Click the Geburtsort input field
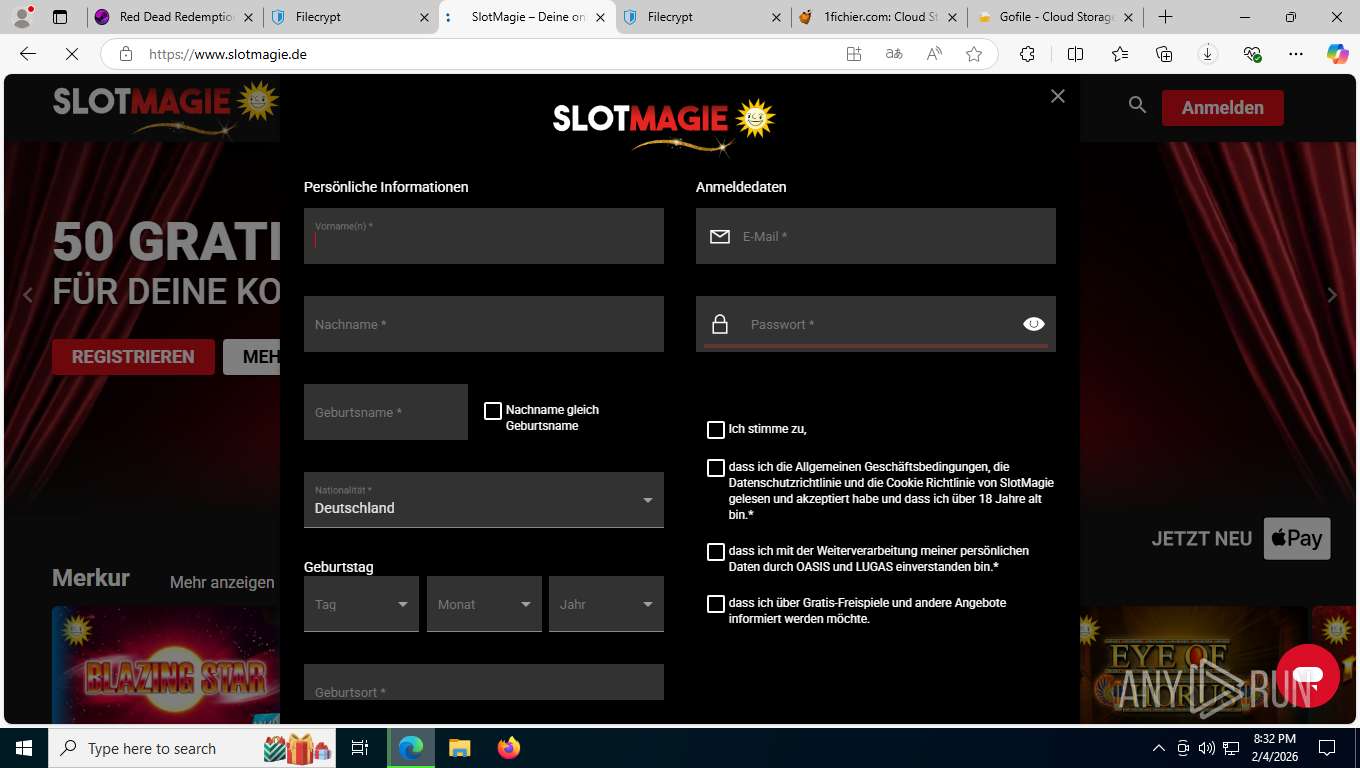Image resolution: width=1360 pixels, height=768 pixels. pyautogui.click(x=484, y=682)
